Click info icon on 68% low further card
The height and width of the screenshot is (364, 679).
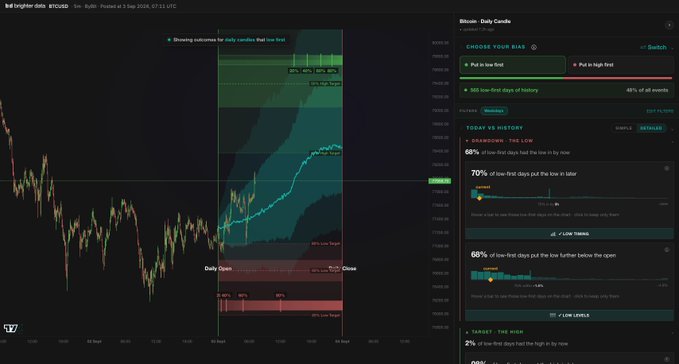tap(666, 250)
